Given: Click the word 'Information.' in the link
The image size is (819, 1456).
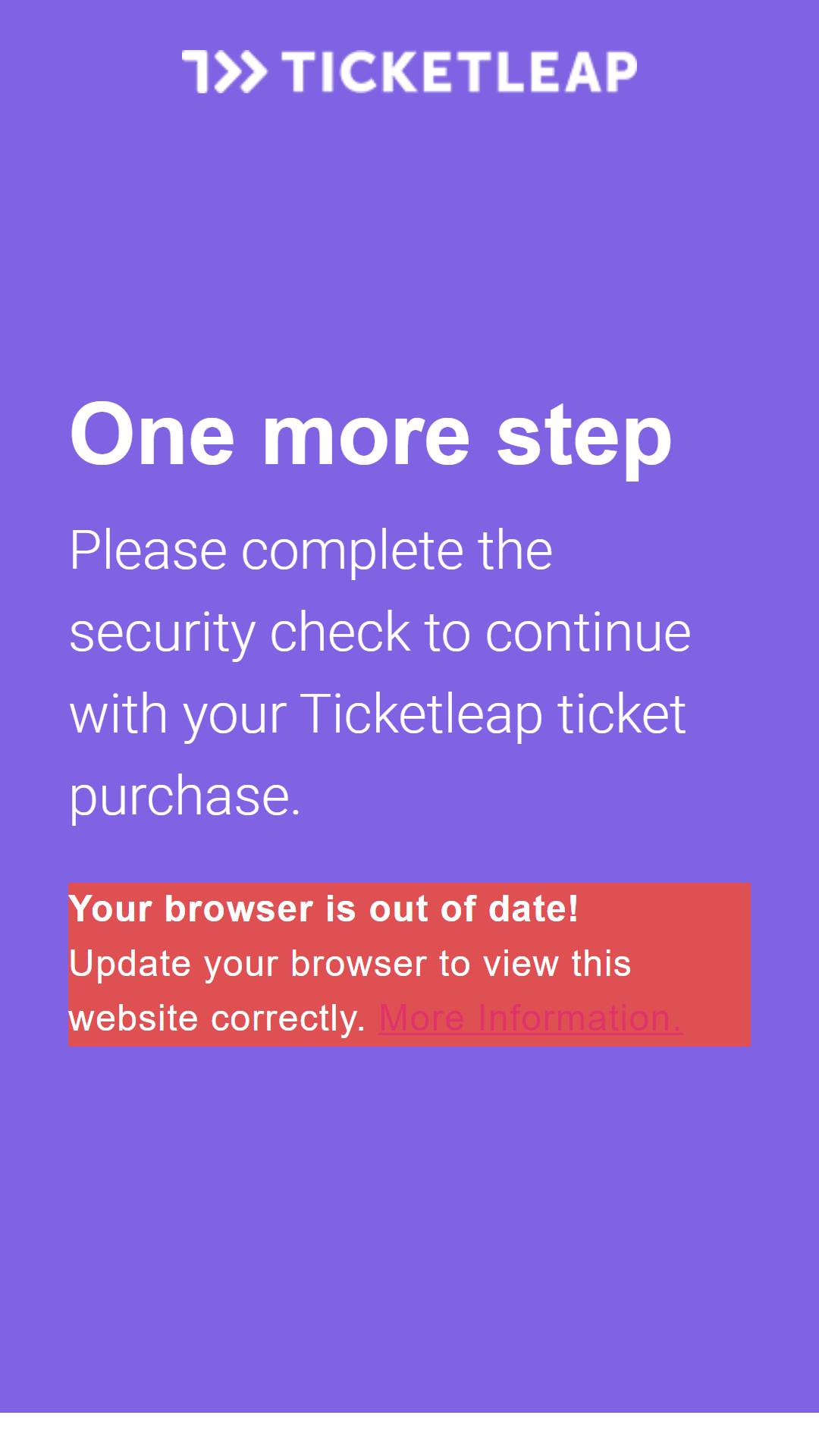Looking at the screenshot, I should pos(580,1018).
